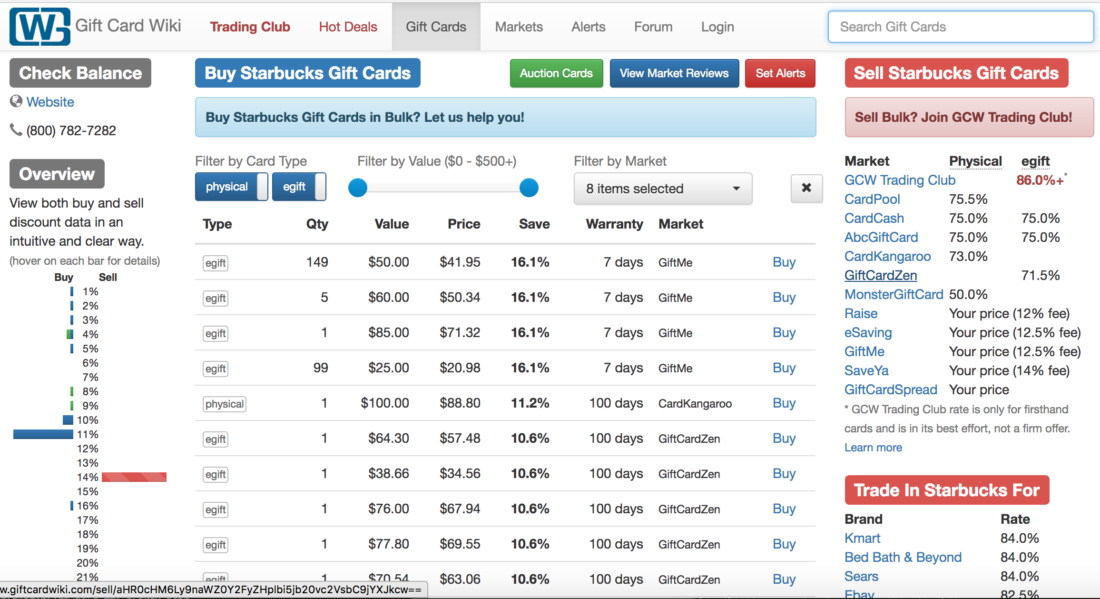The image size is (1100, 599).
Task: Open the Forum nav item
Action: pyautogui.click(x=653, y=27)
